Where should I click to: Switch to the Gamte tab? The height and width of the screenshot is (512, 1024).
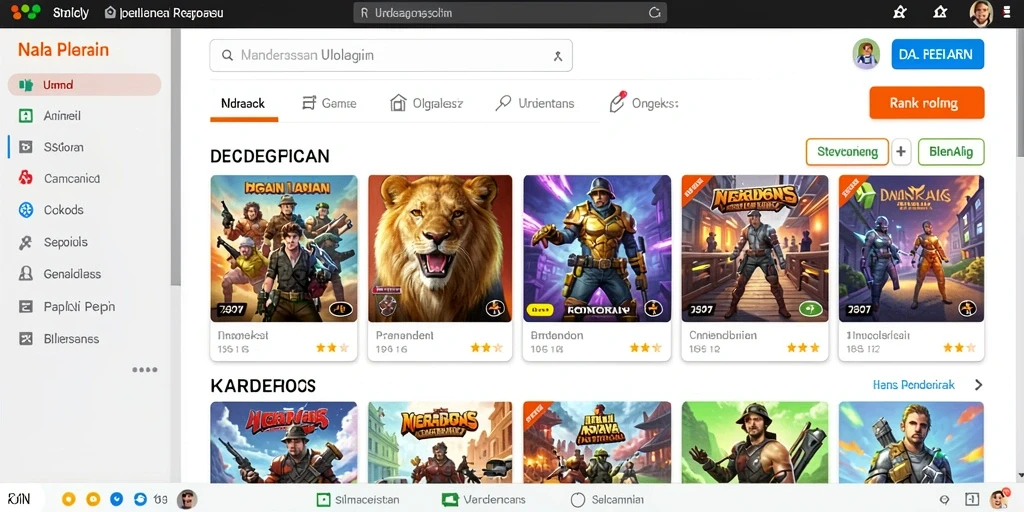(x=330, y=103)
